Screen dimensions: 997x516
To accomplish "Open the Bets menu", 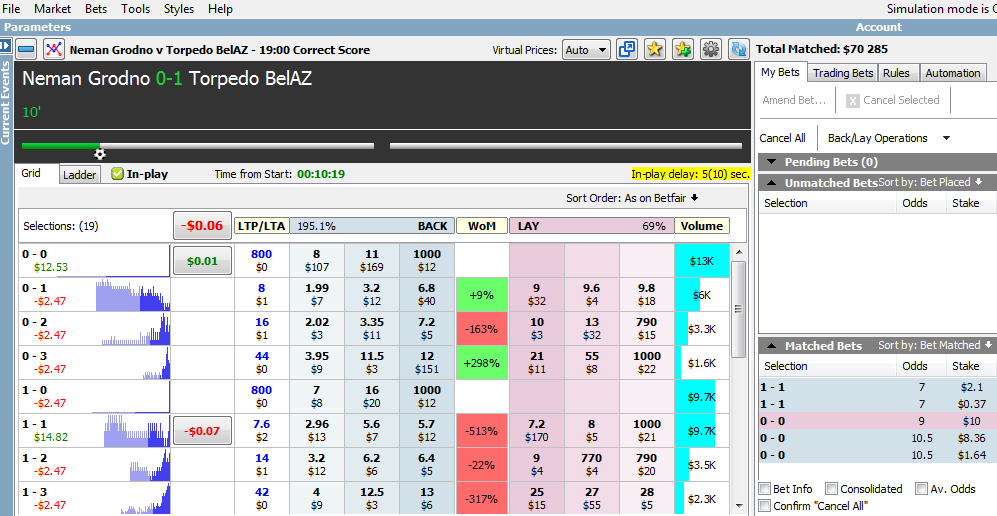I will [x=95, y=9].
